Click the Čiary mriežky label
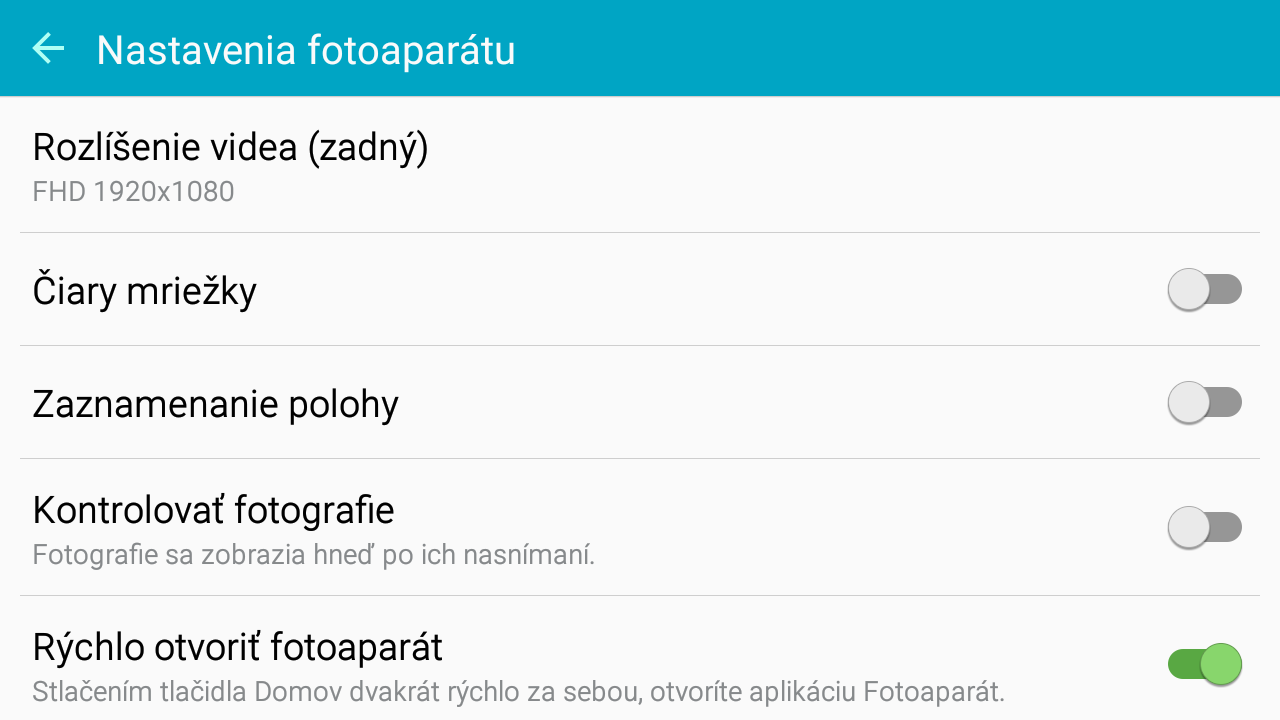The image size is (1280, 720). coord(145,291)
